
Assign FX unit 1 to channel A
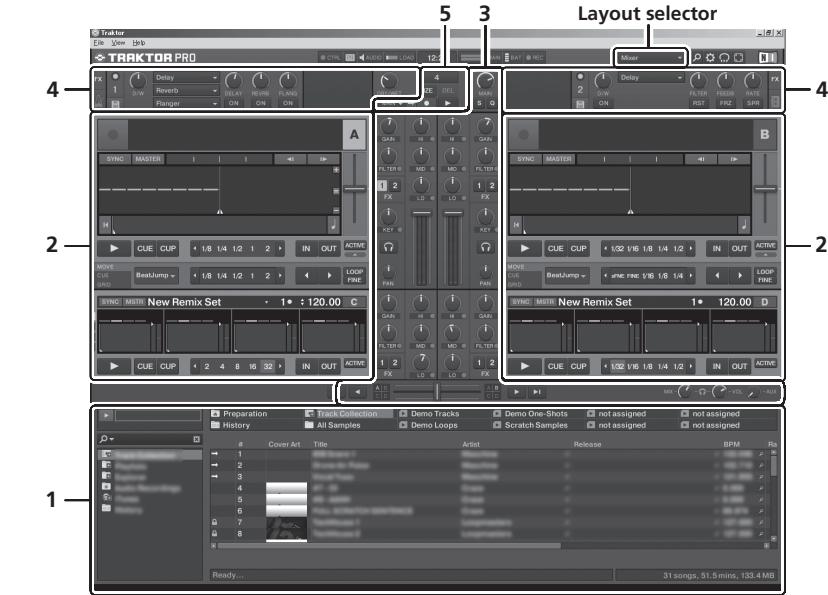pos(382,185)
